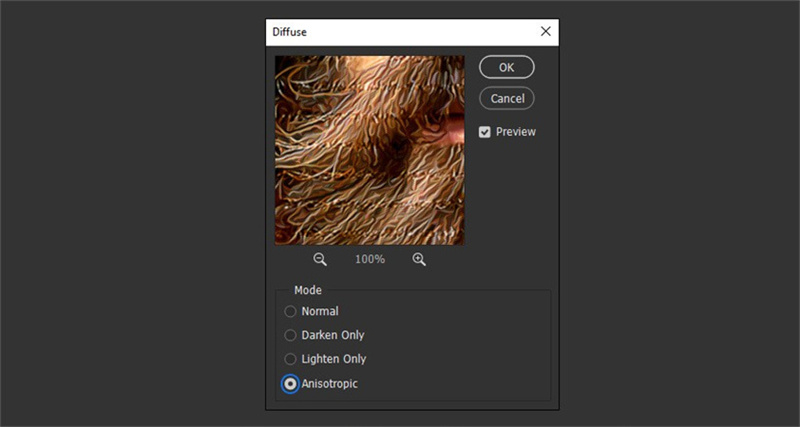Toggle the Preview checkbox box
The image size is (800, 427).
pyautogui.click(x=485, y=132)
